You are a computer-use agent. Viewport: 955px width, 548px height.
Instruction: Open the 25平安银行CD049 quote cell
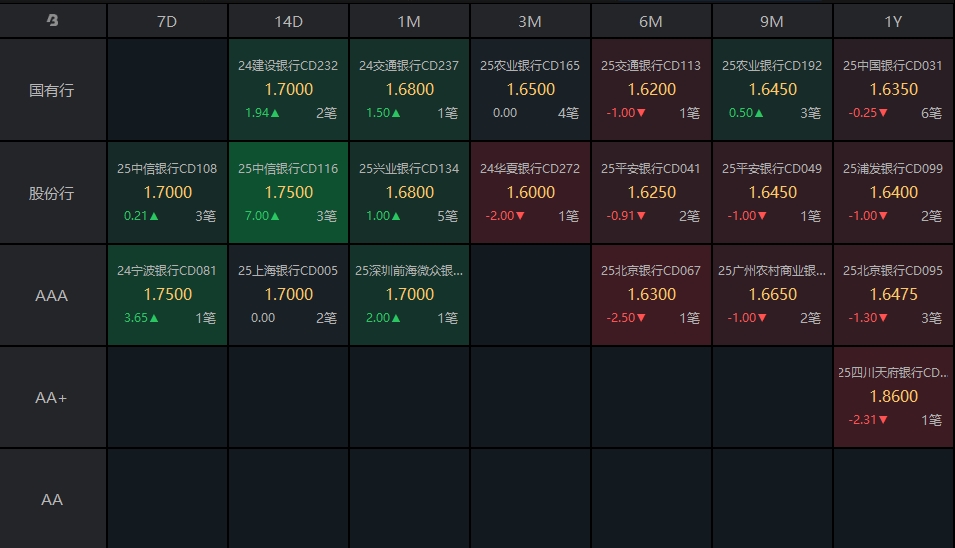(772, 192)
